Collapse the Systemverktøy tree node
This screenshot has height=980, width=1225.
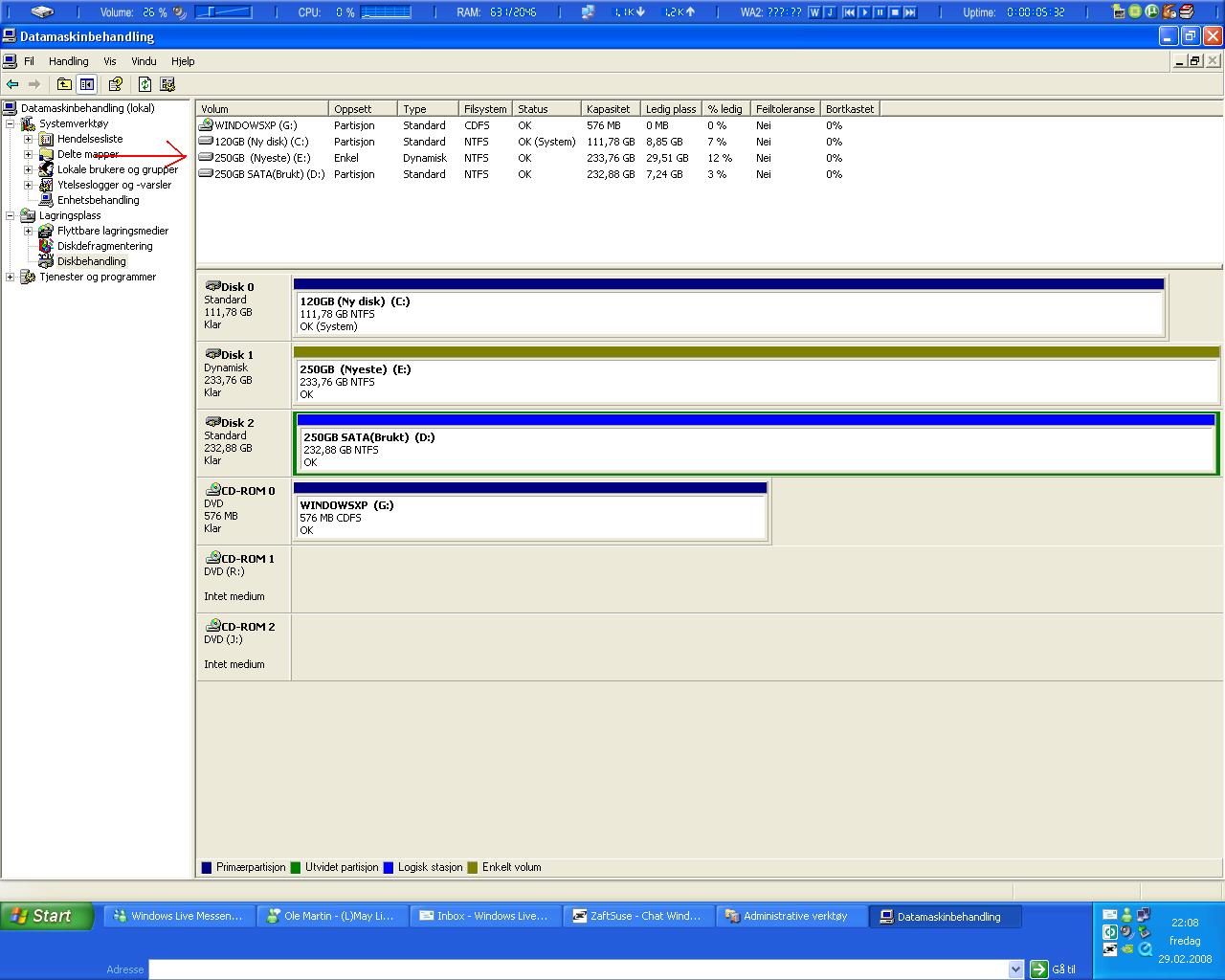11,123
